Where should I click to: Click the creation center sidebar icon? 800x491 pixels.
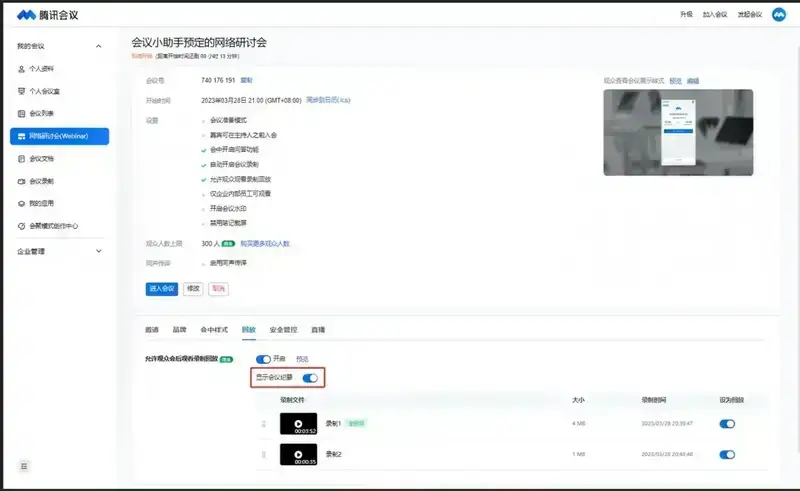(x=21, y=226)
